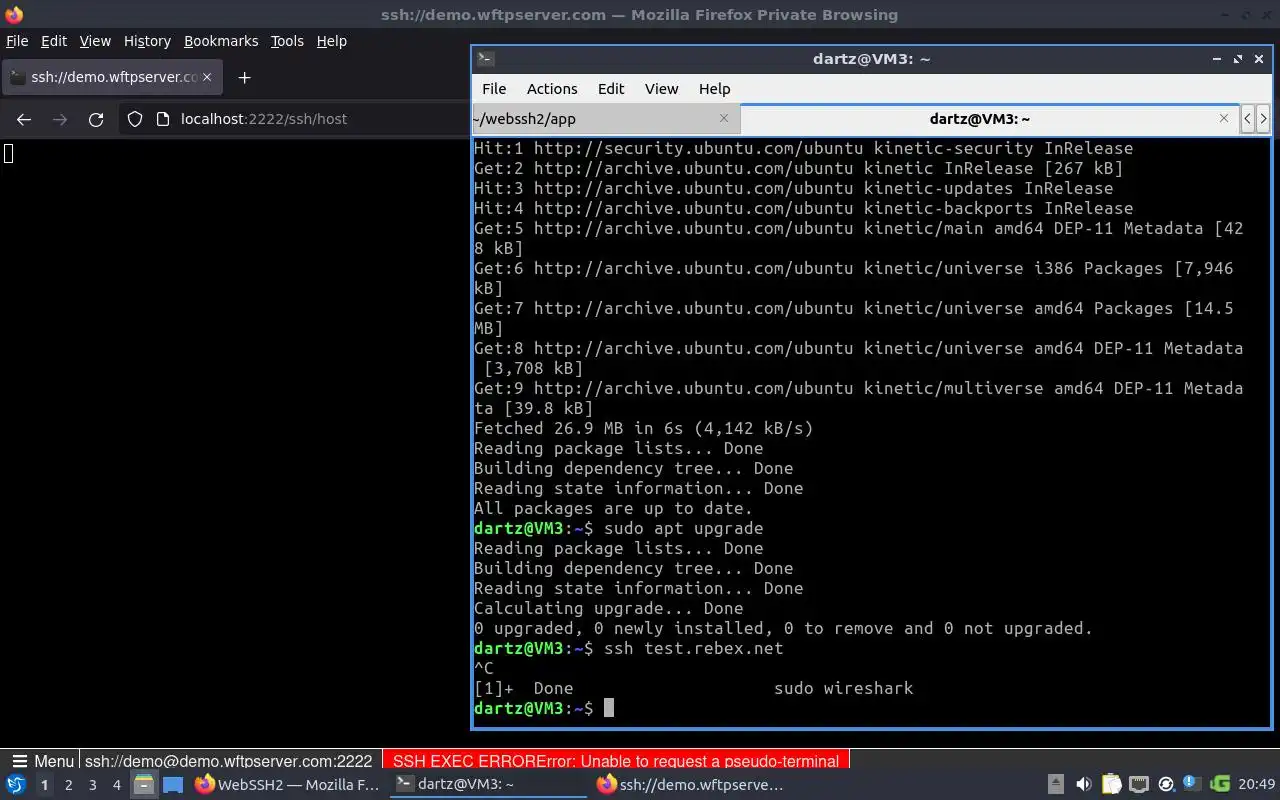Click the page info icon in the URL bar
The image size is (1280, 800).
coord(163,119)
